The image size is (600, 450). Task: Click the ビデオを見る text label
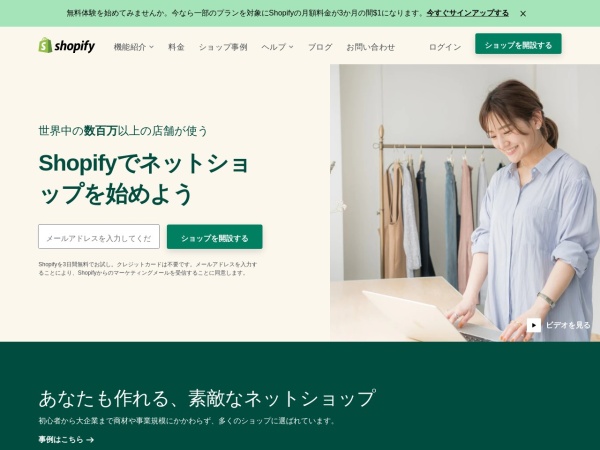coord(568,325)
